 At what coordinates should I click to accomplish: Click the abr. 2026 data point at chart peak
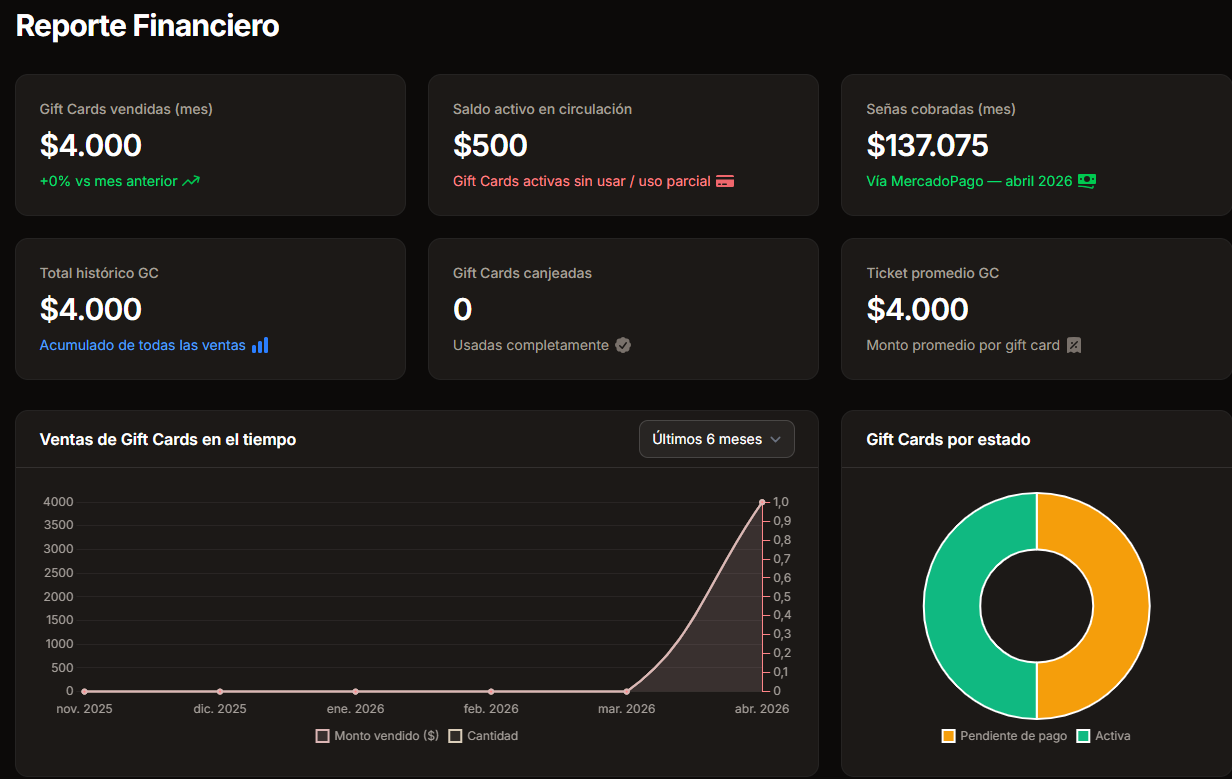(x=762, y=502)
